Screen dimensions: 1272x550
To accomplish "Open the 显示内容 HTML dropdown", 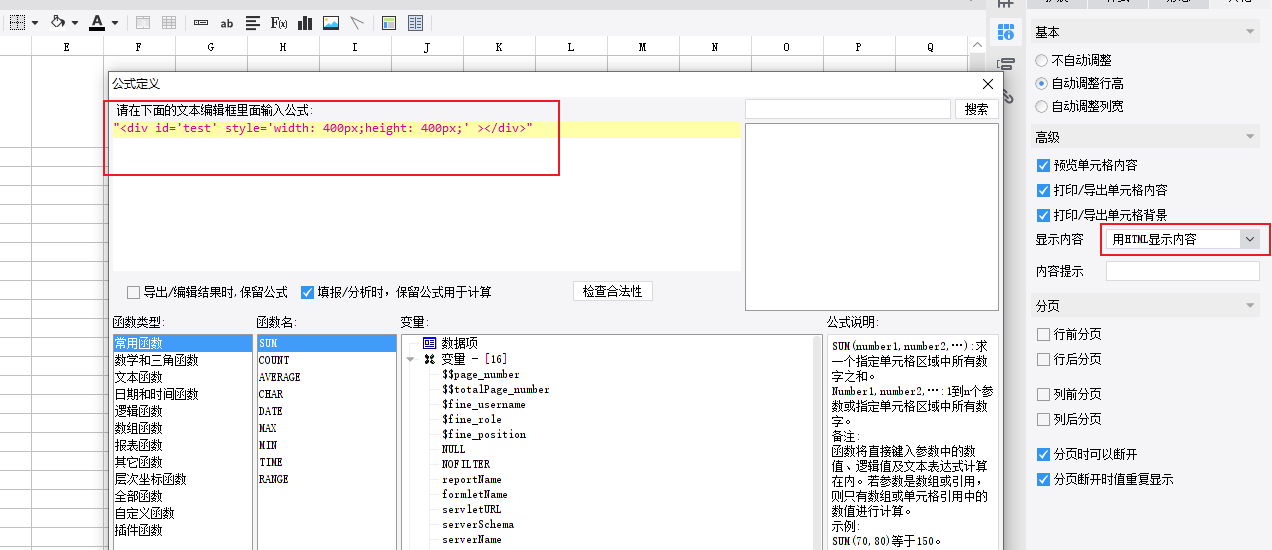I will (1184, 239).
